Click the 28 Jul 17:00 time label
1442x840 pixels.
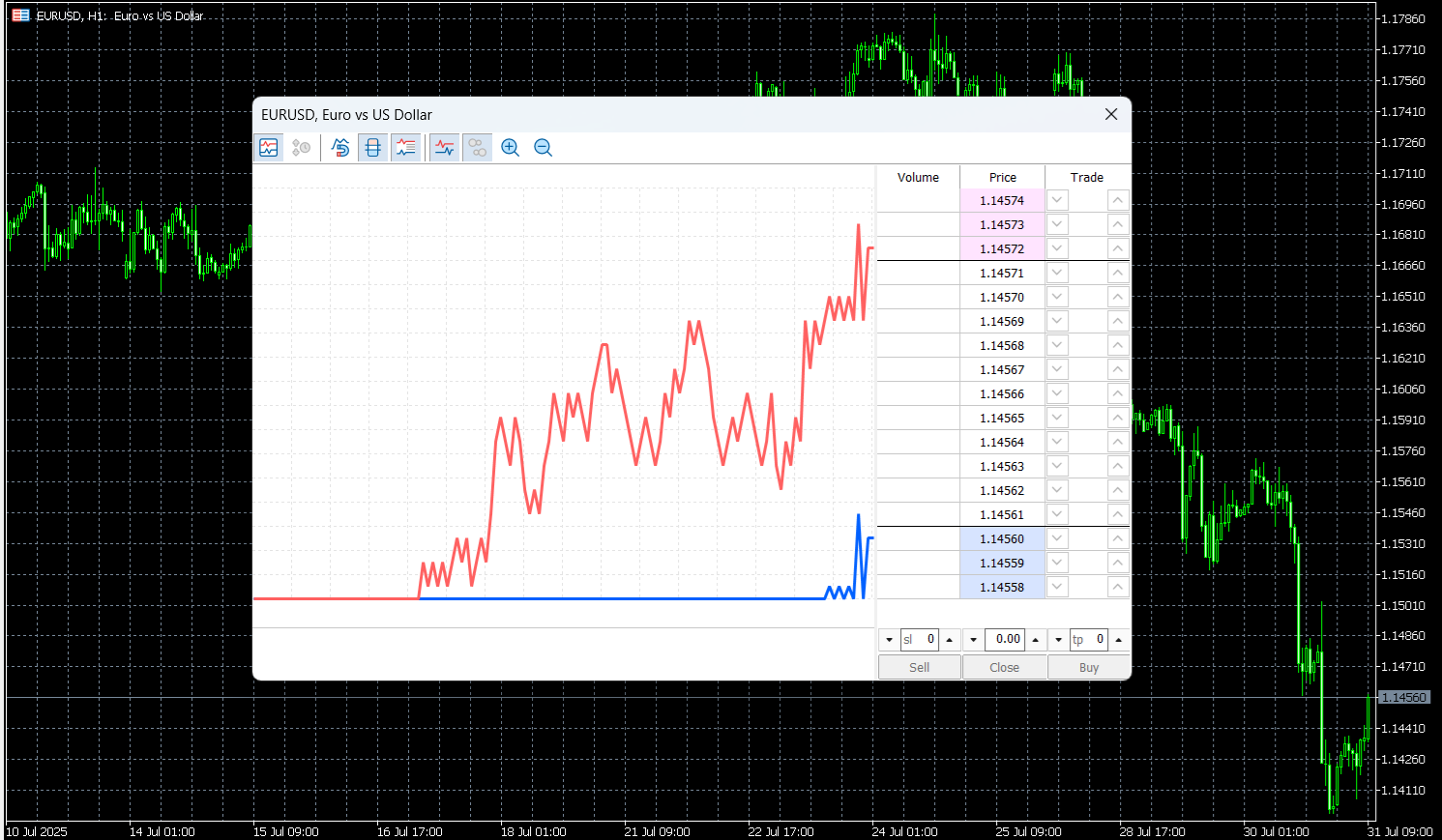(1152, 831)
